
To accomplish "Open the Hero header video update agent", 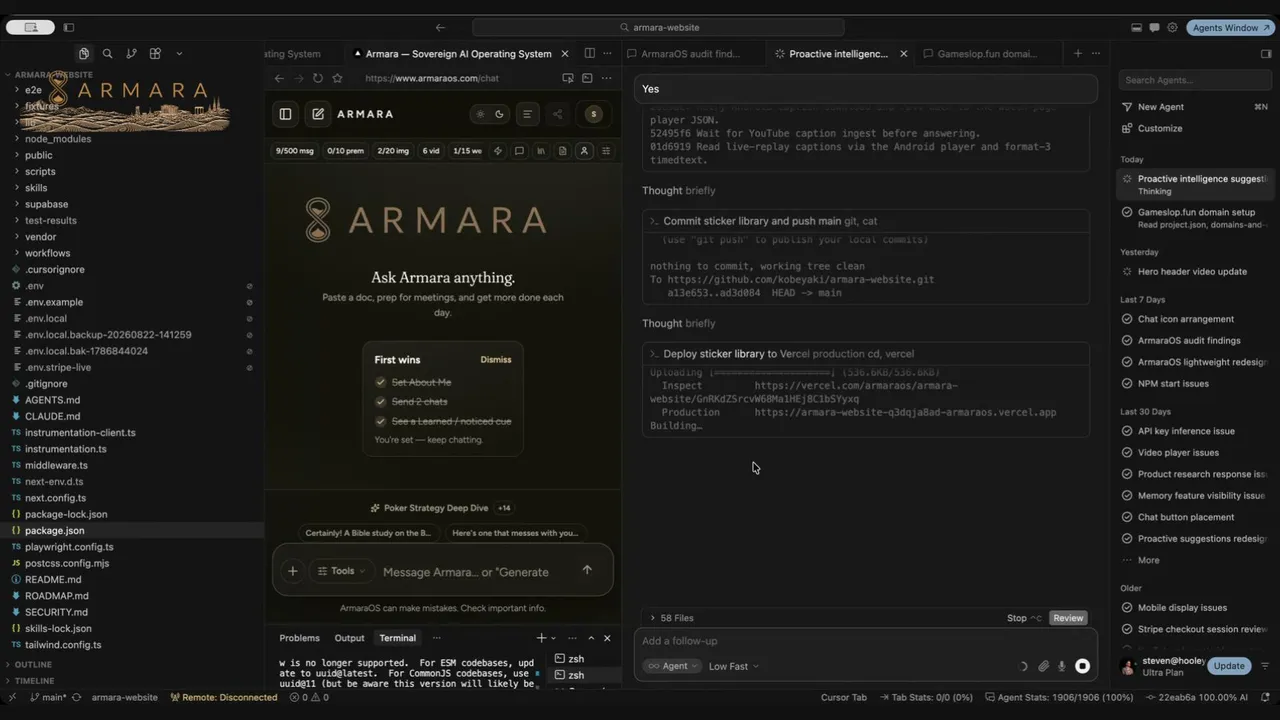I will pos(1194,271).
